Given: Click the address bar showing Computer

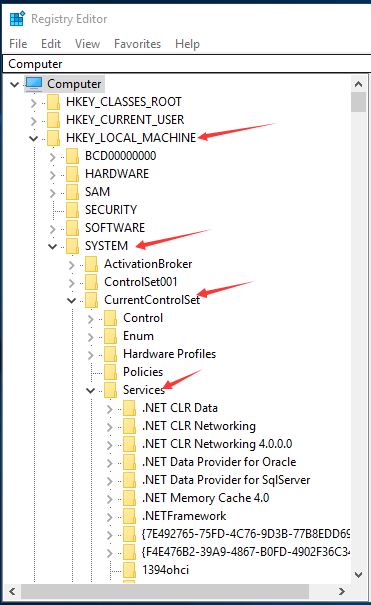Looking at the screenshot, I should point(187,64).
